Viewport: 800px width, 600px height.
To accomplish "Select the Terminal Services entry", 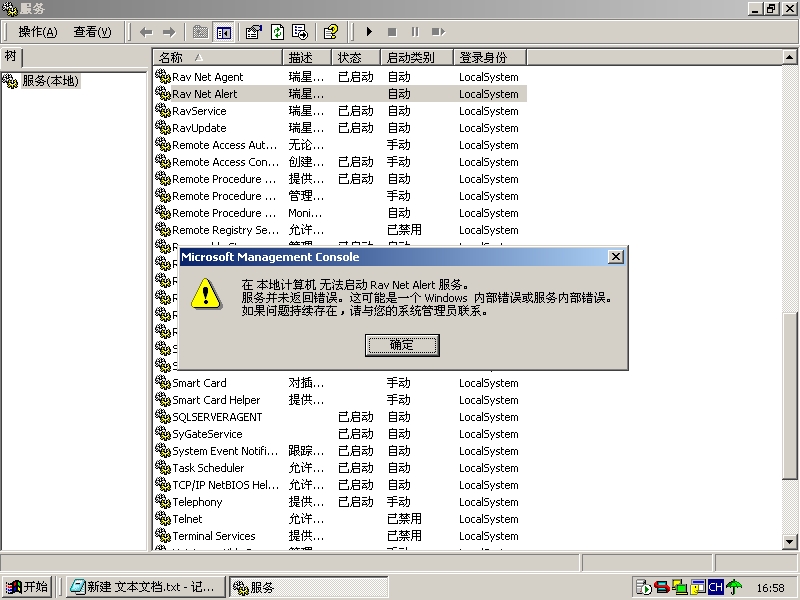I will point(213,536).
